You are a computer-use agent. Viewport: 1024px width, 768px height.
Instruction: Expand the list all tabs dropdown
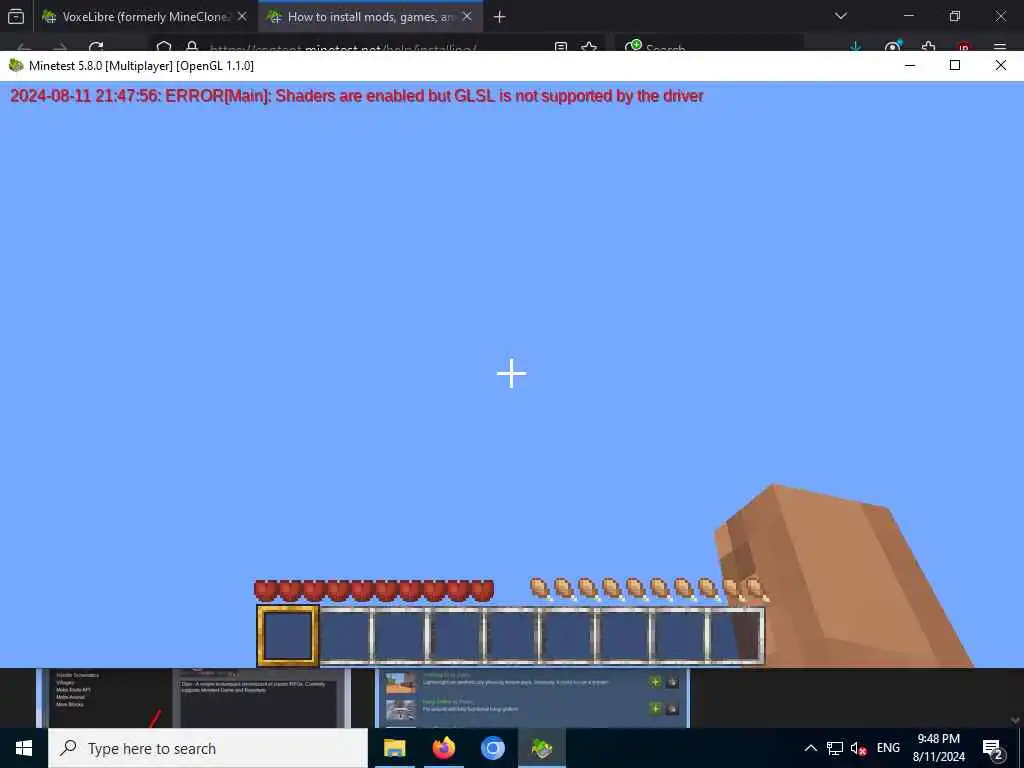841,16
